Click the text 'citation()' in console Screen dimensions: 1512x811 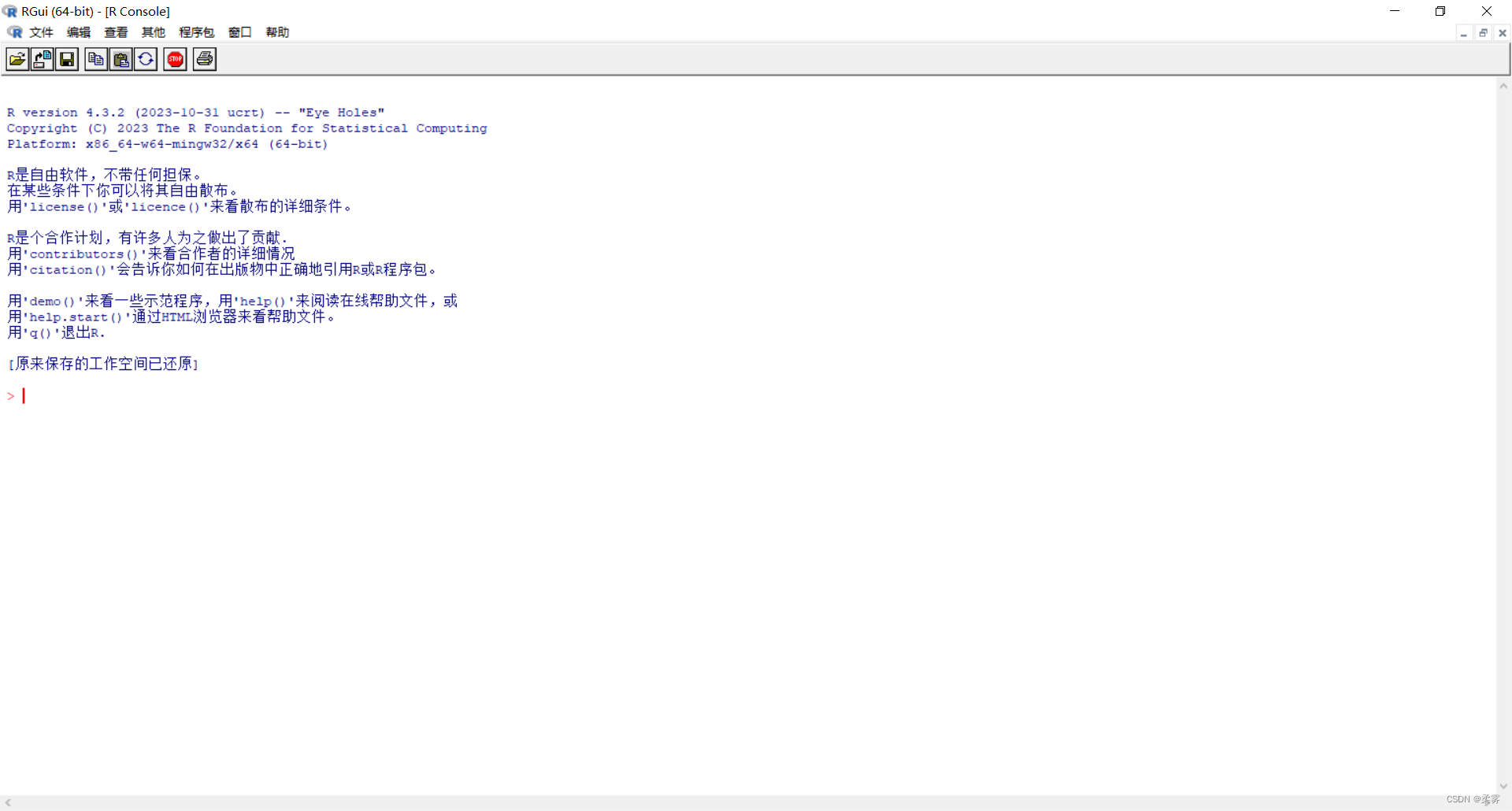coord(68,270)
